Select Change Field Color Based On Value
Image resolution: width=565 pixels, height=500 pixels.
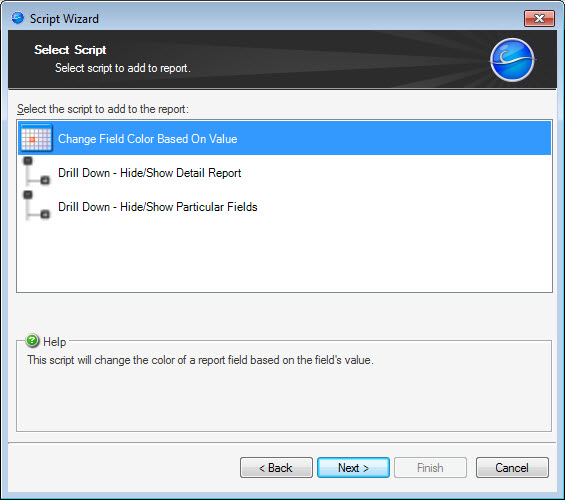tap(284, 138)
